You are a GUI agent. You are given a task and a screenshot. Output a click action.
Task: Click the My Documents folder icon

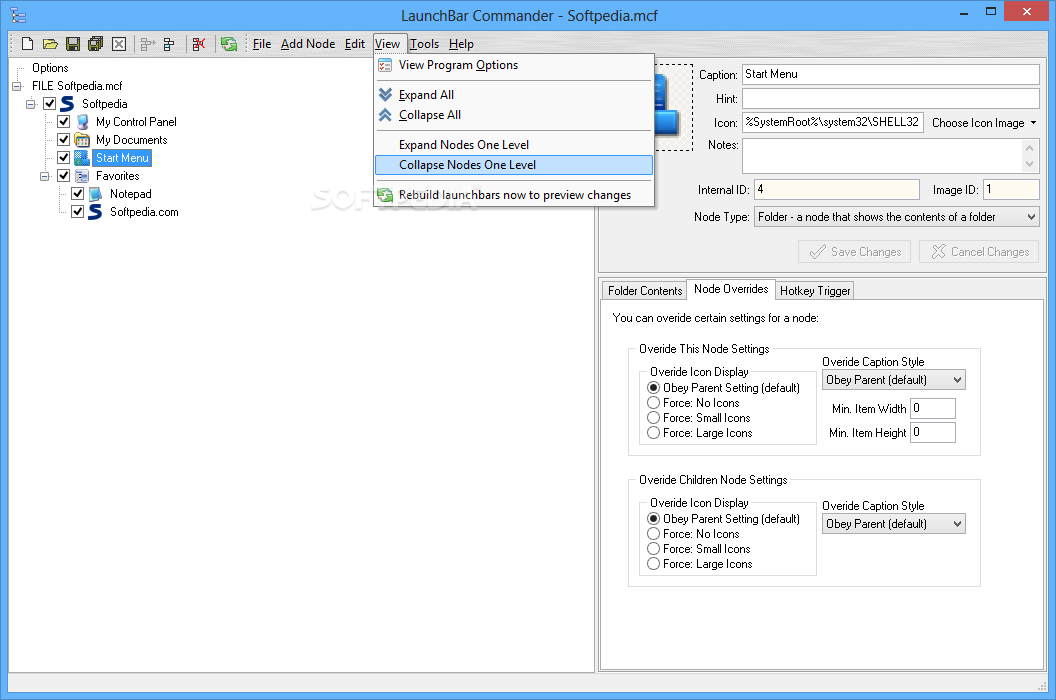click(82, 140)
